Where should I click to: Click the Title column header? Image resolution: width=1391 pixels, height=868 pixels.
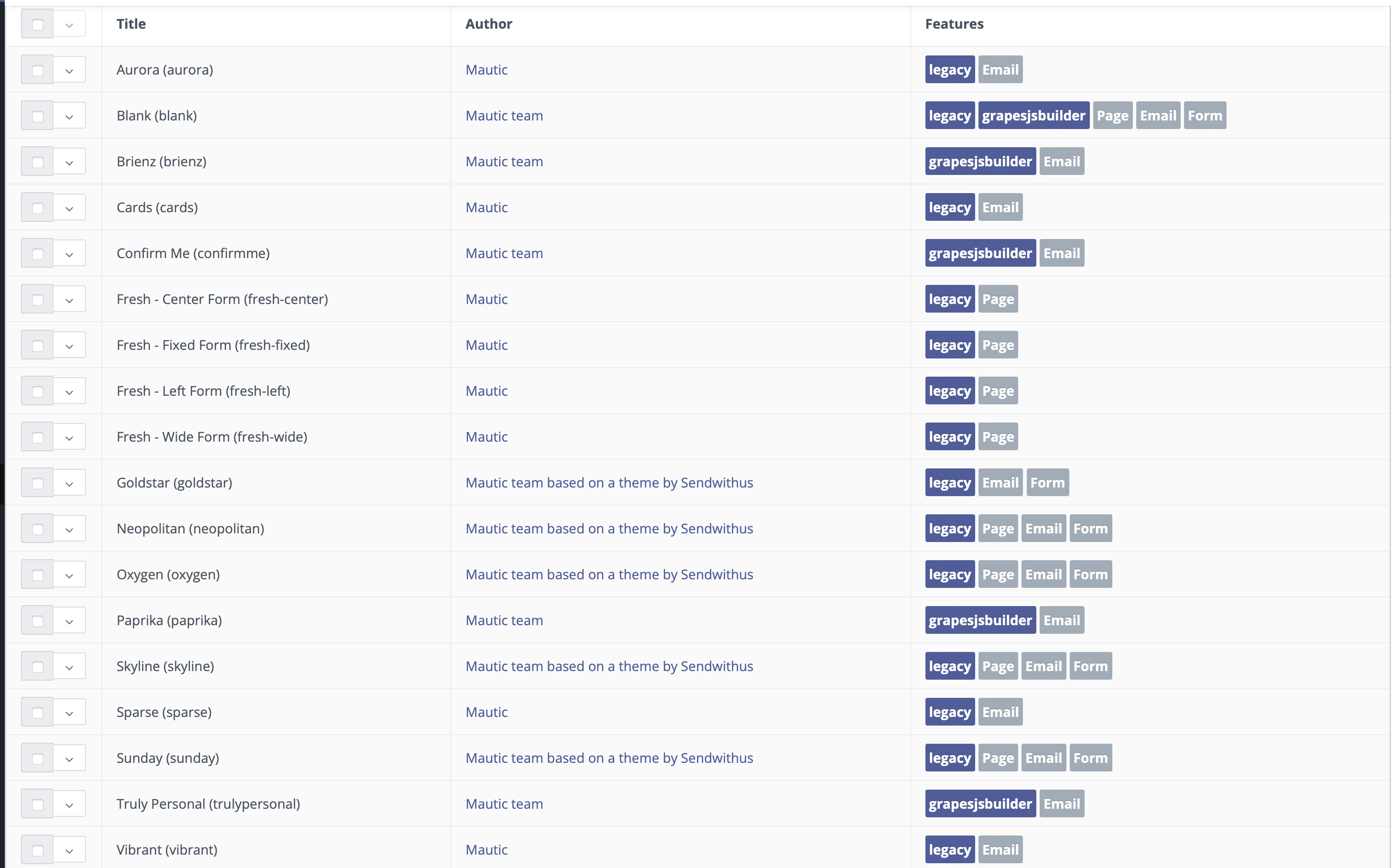[x=131, y=23]
